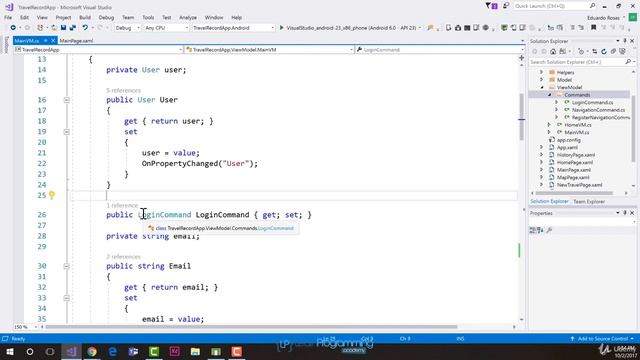Click the Undo arrow icon
640x360 pixels.
tap(85, 28)
